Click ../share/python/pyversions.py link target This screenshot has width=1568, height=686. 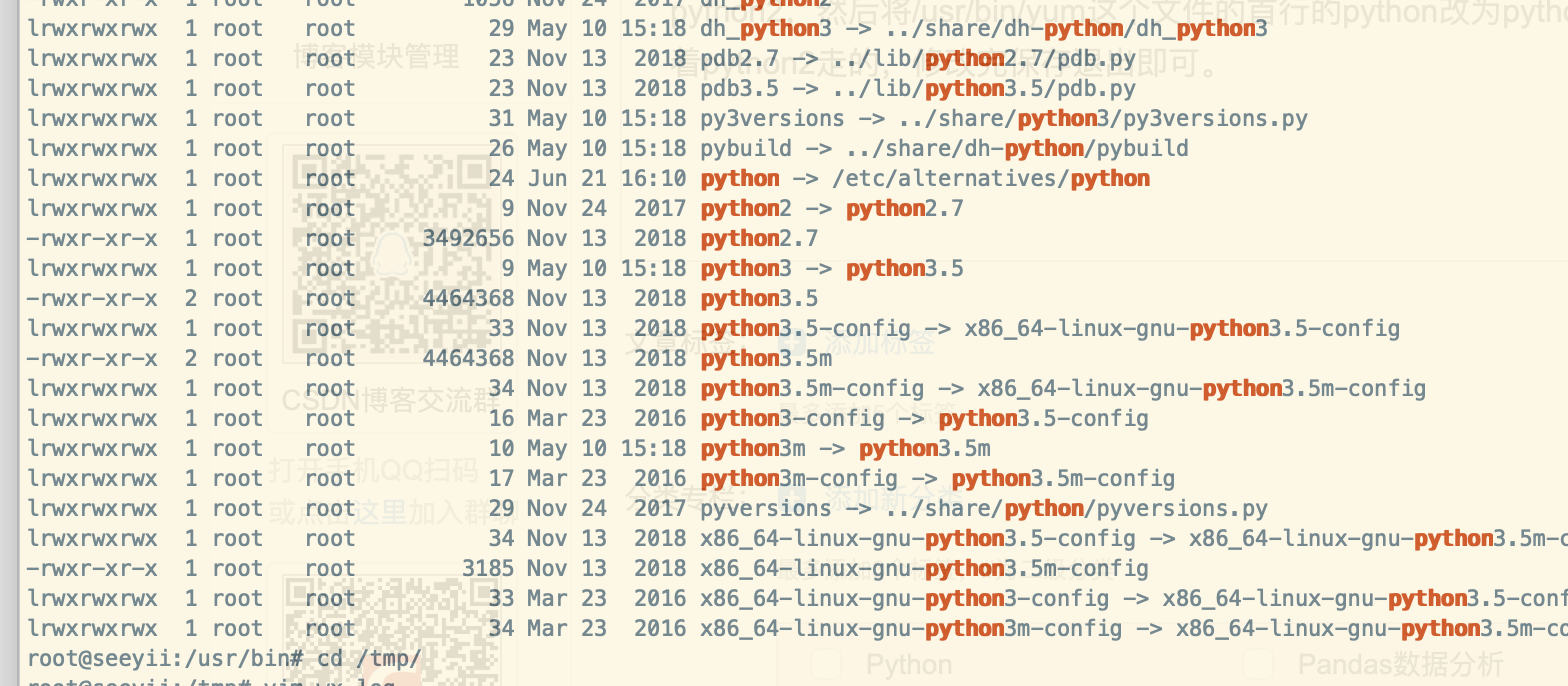coord(1077,508)
